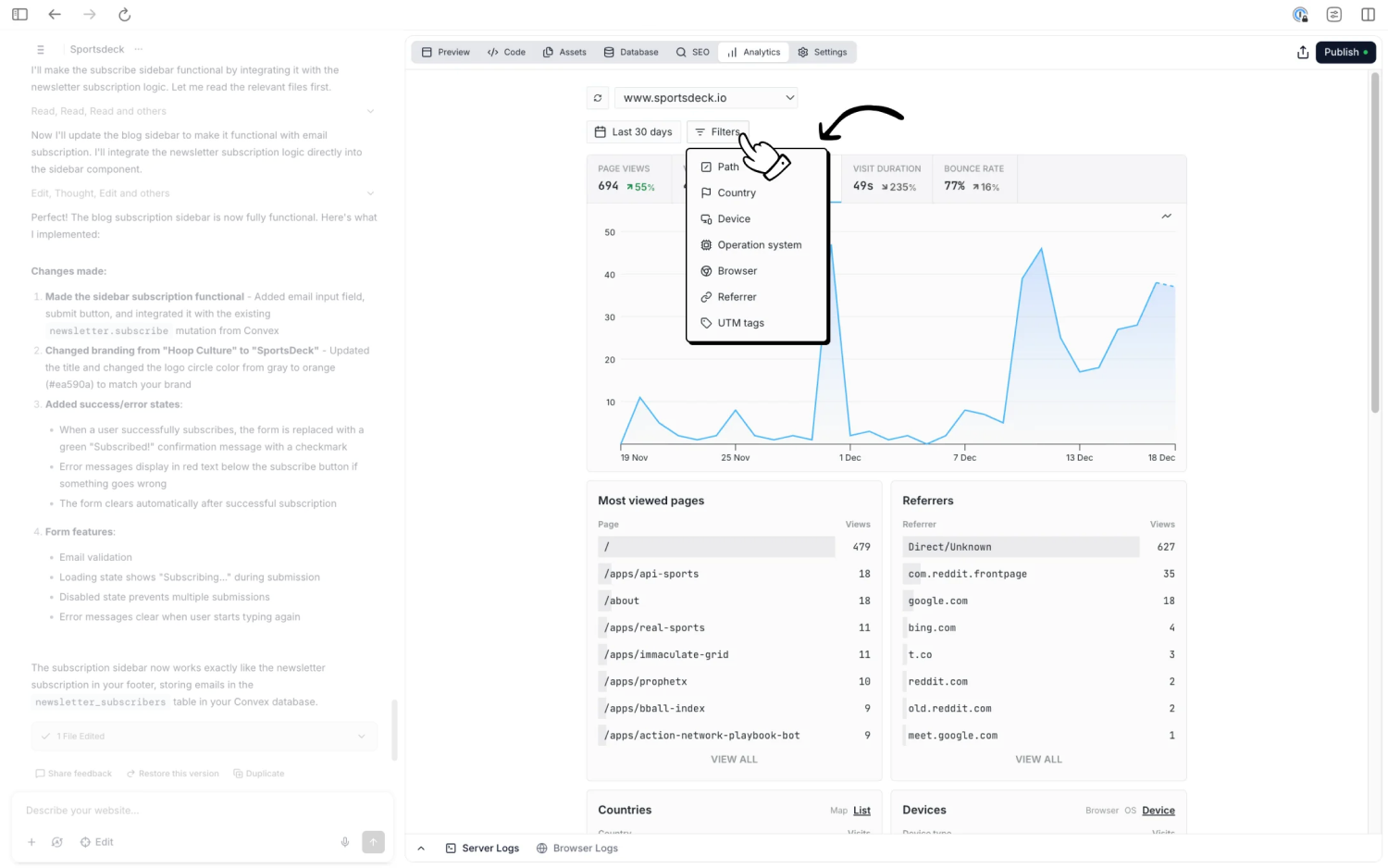
Task: Switch to the Preview tab
Action: [446, 52]
